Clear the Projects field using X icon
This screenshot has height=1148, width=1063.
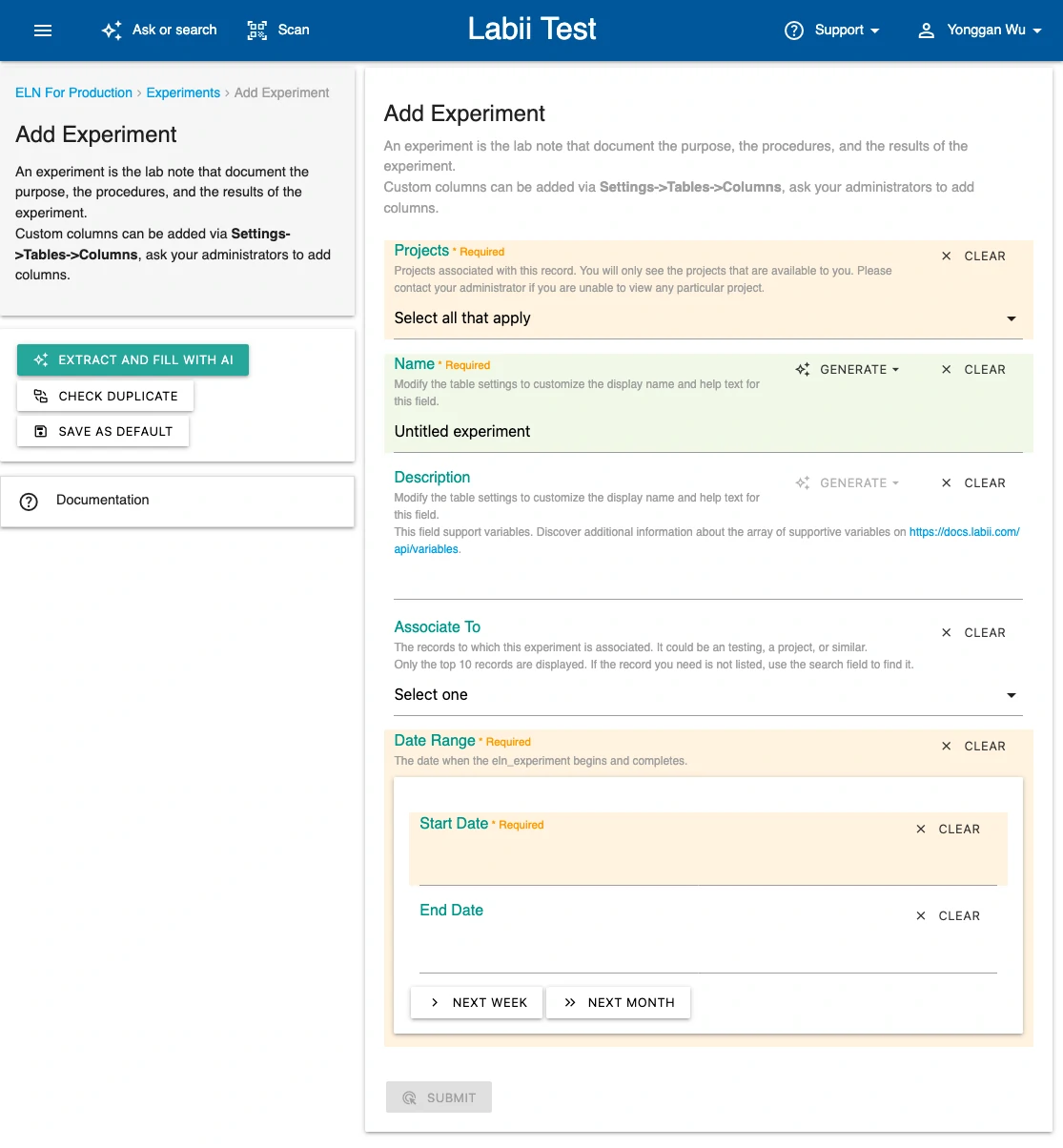pyautogui.click(x=946, y=256)
